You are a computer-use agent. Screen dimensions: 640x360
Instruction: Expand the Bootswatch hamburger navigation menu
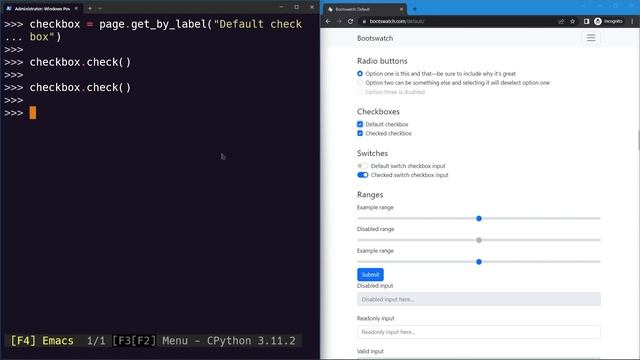point(591,38)
